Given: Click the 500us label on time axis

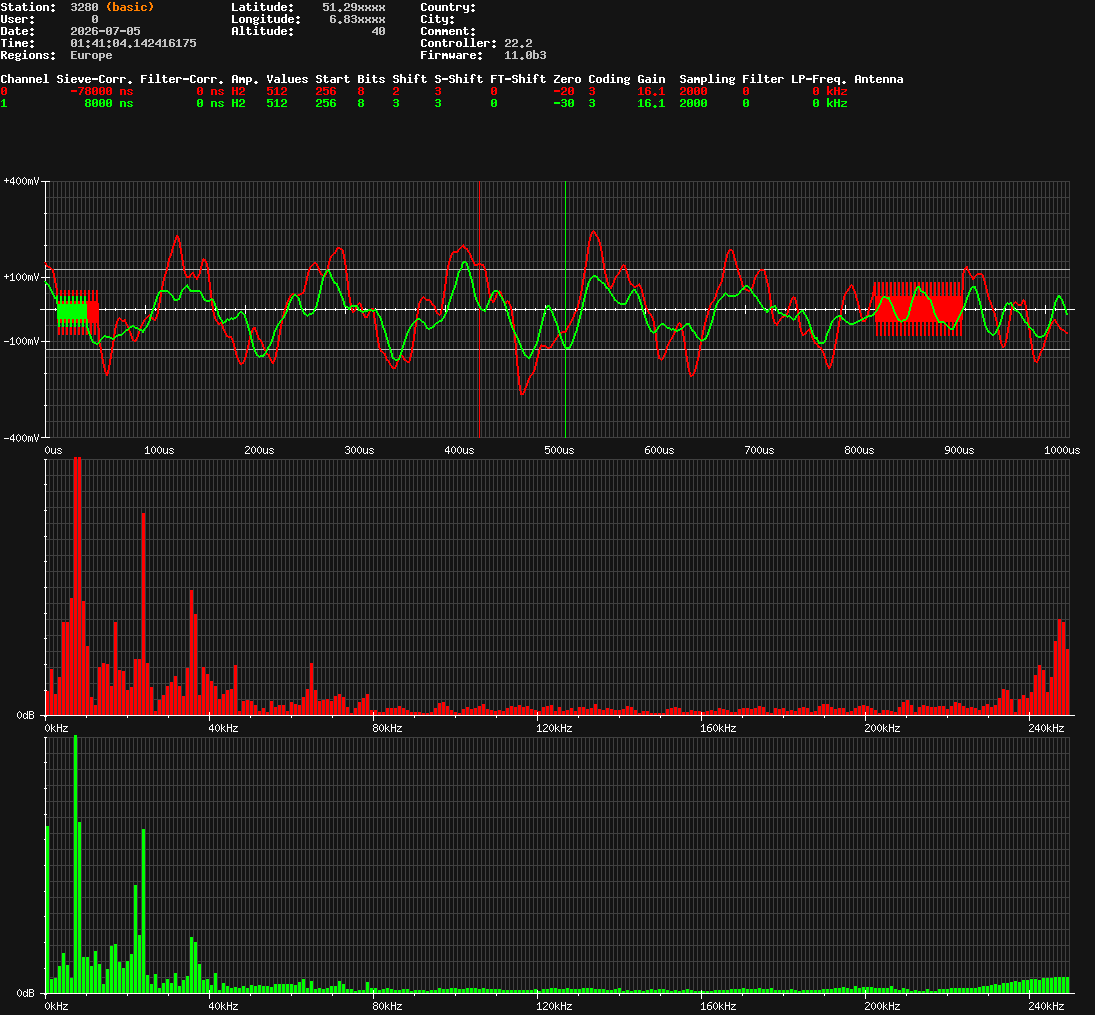Looking at the screenshot, I should coord(559,450).
